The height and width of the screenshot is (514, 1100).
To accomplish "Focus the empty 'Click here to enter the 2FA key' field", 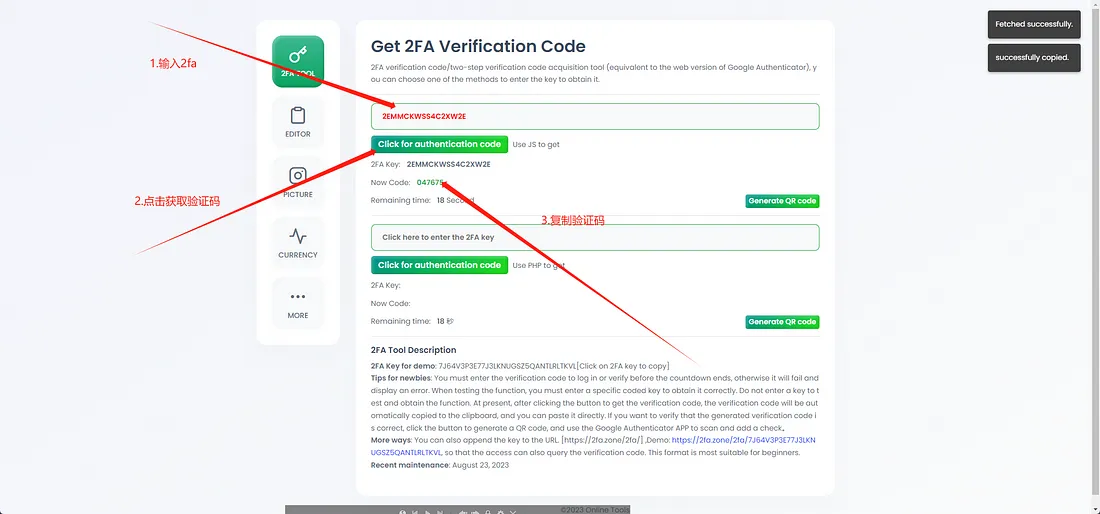I will (594, 237).
